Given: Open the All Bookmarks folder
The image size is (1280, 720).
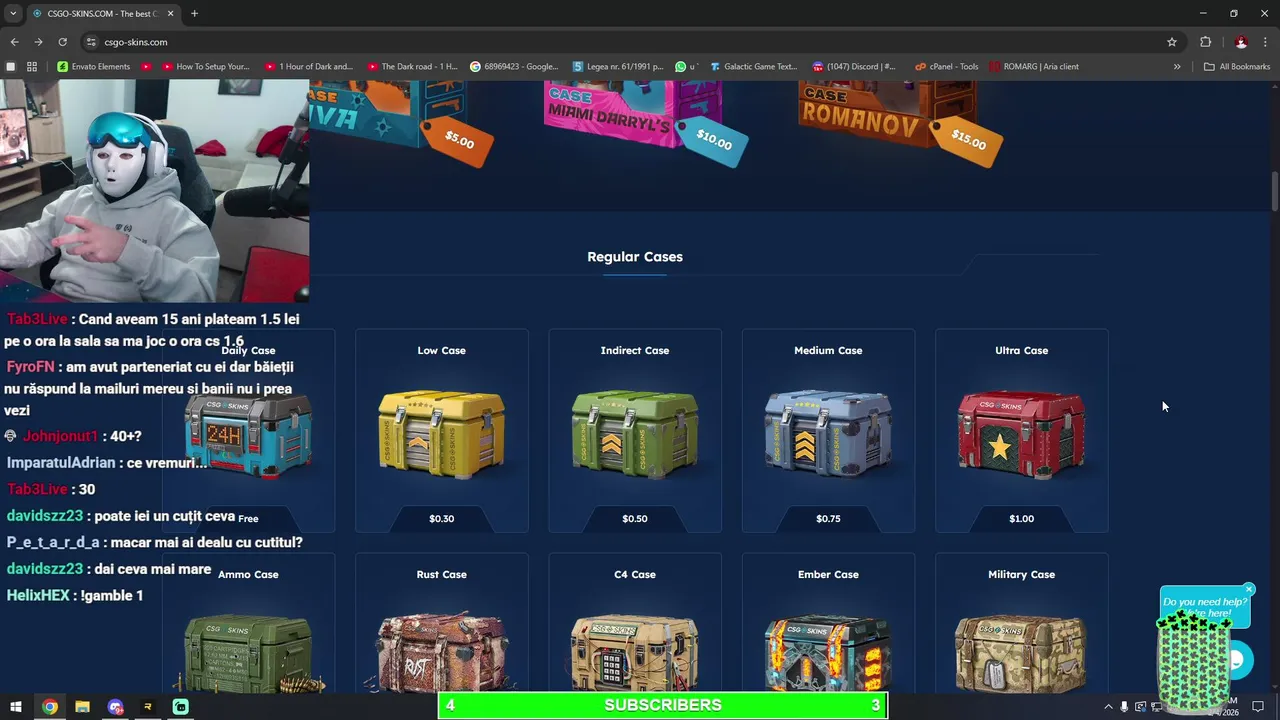Looking at the screenshot, I should [x=1237, y=67].
